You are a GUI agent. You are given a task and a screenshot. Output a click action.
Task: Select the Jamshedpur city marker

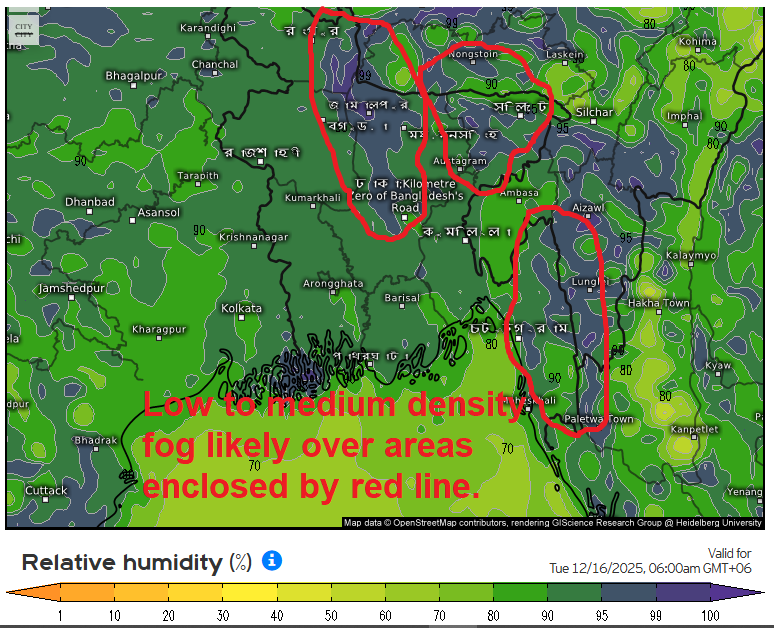tap(70, 301)
